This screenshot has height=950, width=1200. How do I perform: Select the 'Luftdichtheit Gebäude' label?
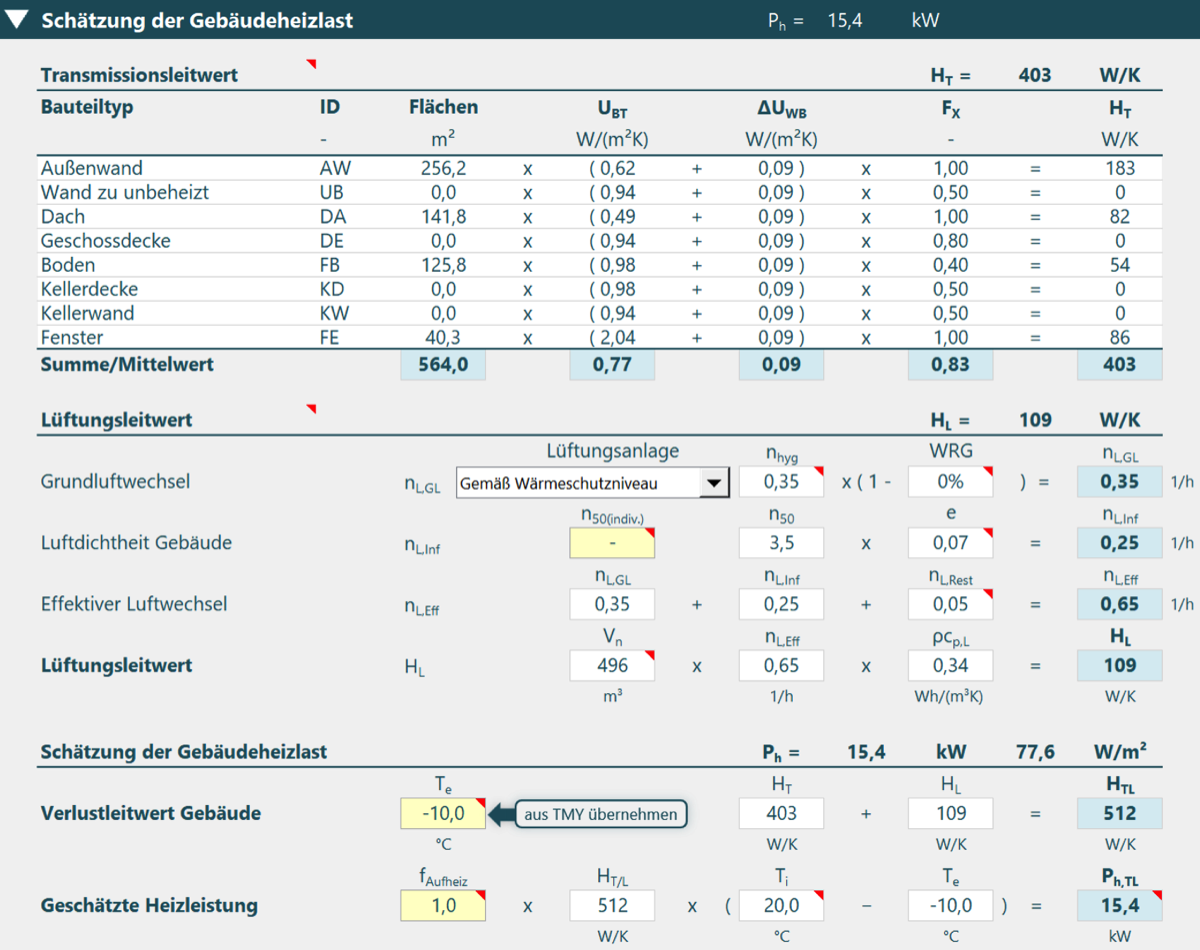(x=136, y=543)
